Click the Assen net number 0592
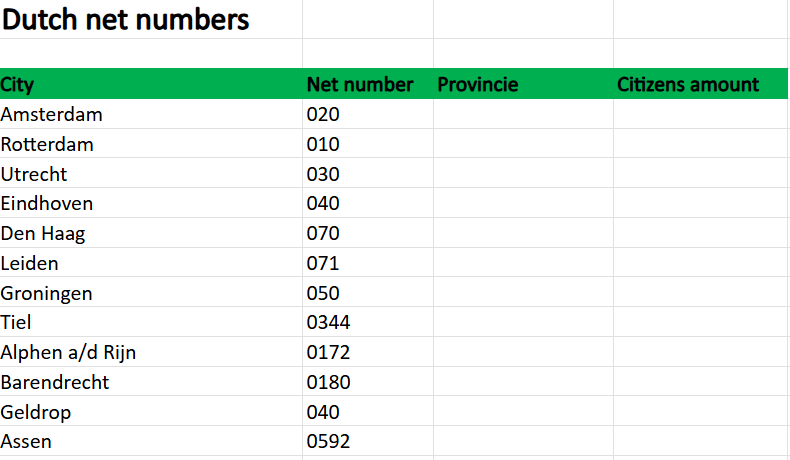Viewport: 790px width, 460px height. coord(368,441)
